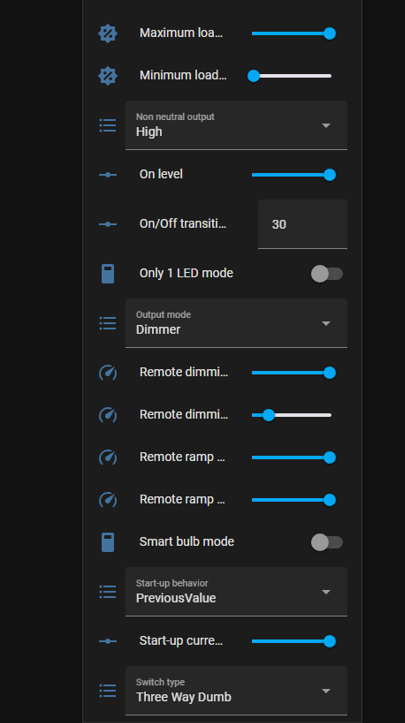Expand the Switch type Three Way Dumb dropdown
Screen dimensions: 405x723
click(x=236, y=690)
